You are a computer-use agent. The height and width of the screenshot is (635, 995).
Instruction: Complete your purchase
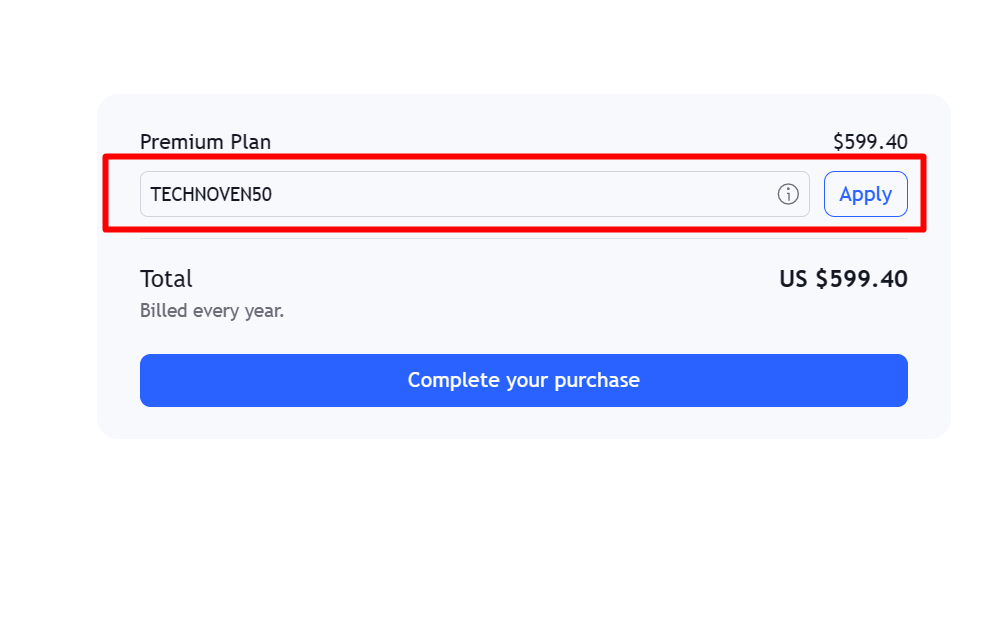pyautogui.click(x=523, y=380)
